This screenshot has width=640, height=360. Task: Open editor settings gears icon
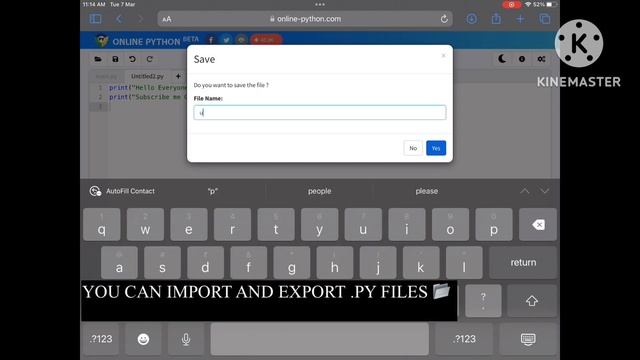click(x=541, y=59)
